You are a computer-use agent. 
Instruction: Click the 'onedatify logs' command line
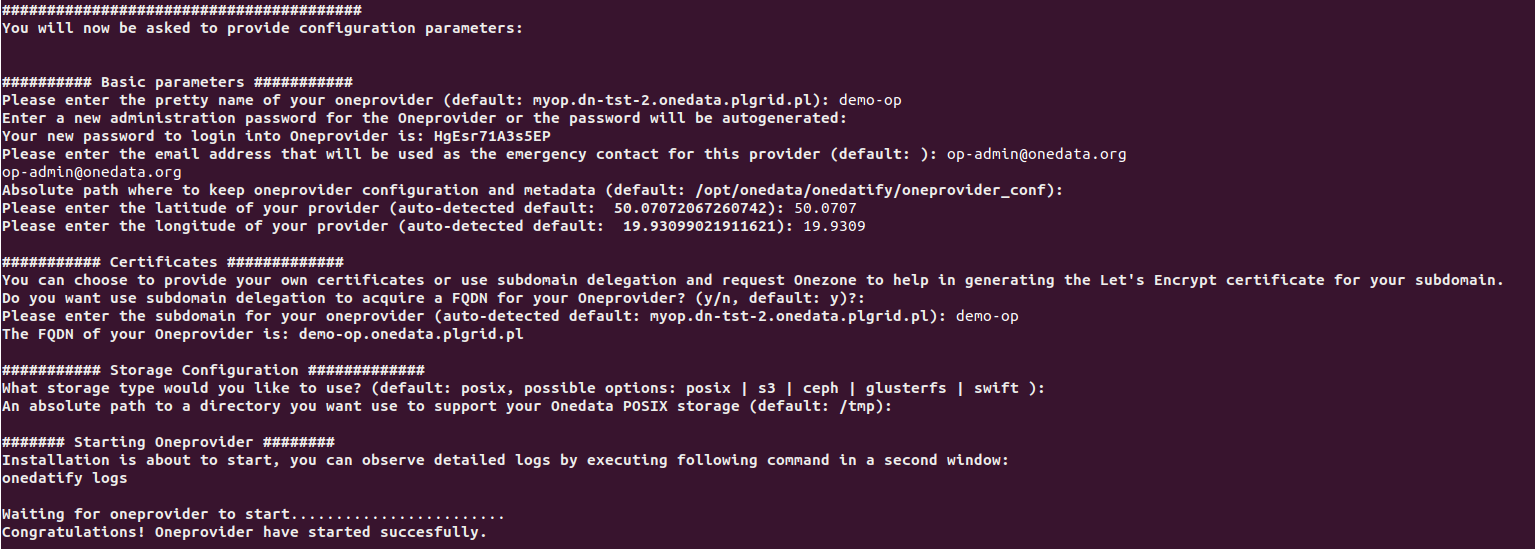click(x=64, y=478)
